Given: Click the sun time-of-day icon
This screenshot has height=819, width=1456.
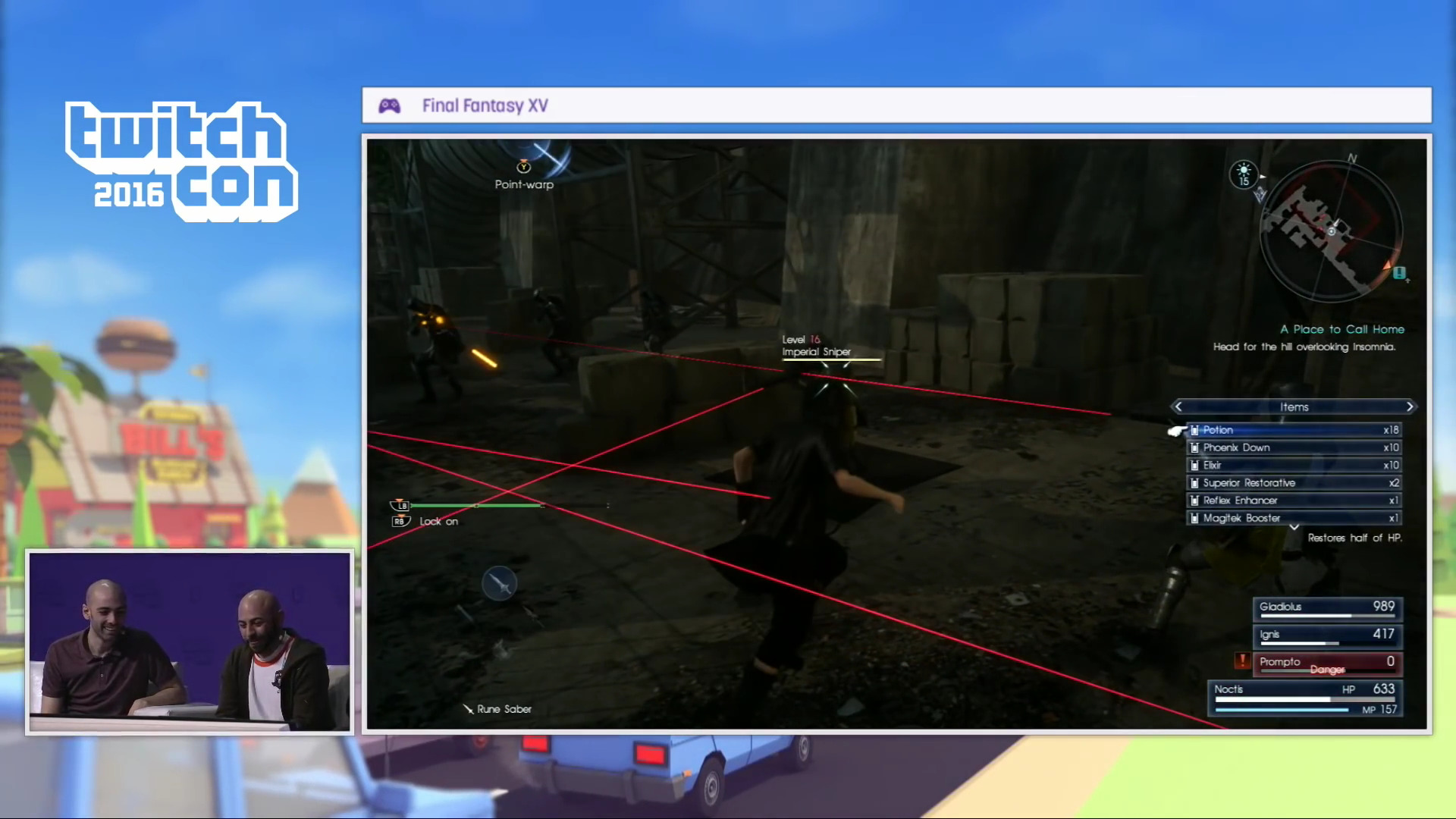Looking at the screenshot, I should (1244, 175).
